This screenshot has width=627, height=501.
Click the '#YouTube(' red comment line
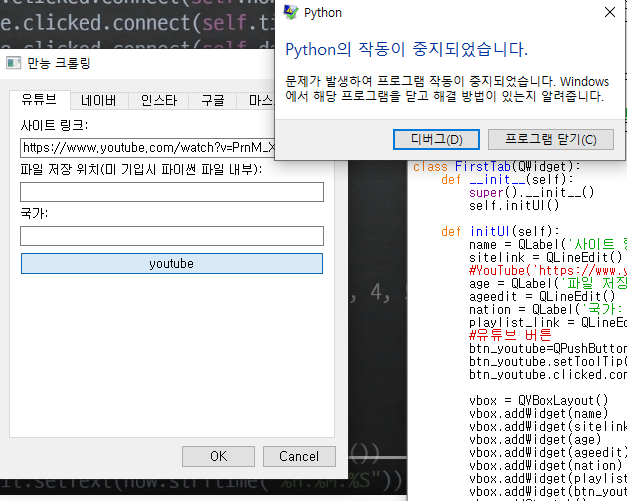click(548, 271)
